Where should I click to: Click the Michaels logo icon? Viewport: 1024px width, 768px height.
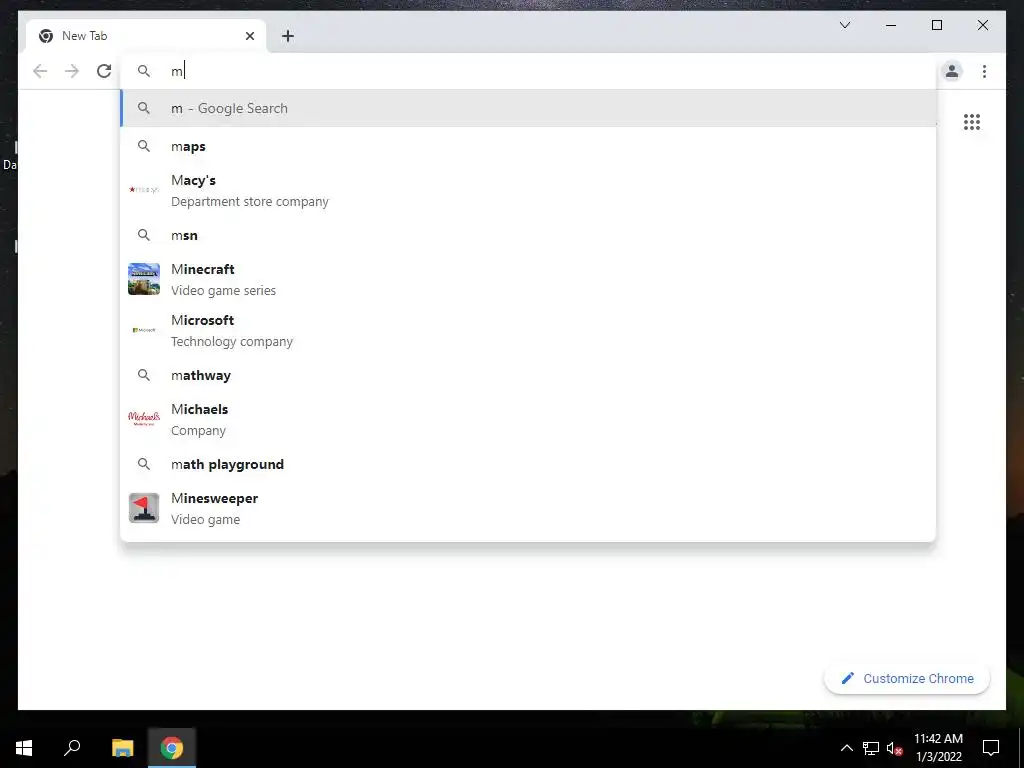144,419
